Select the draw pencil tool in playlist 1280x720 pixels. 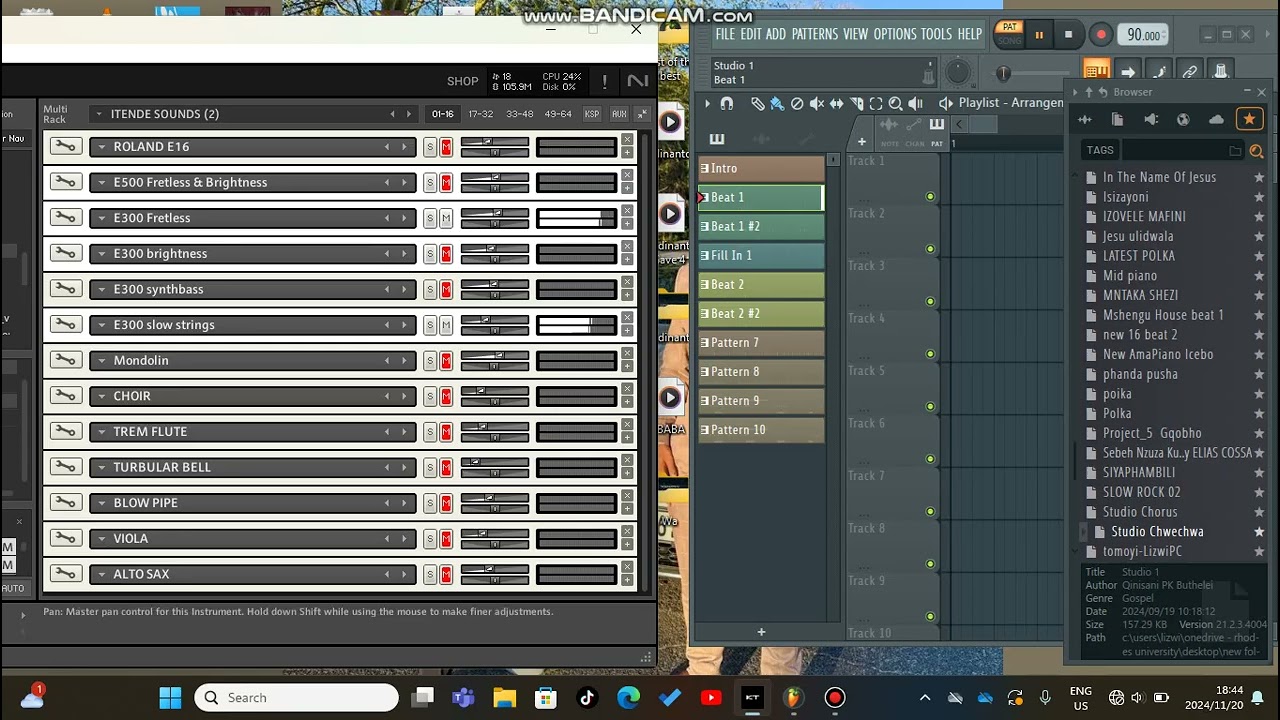[x=757, y=103]
